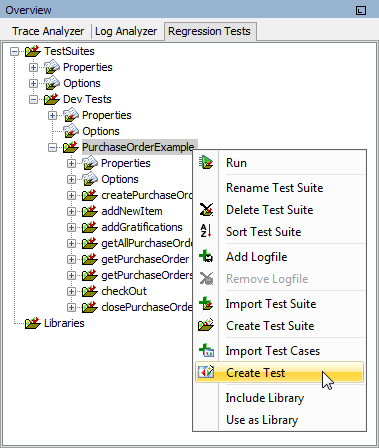Click the Run icon in context menu
This screenshot has width=379, height=448.
[x=206, y=163]
